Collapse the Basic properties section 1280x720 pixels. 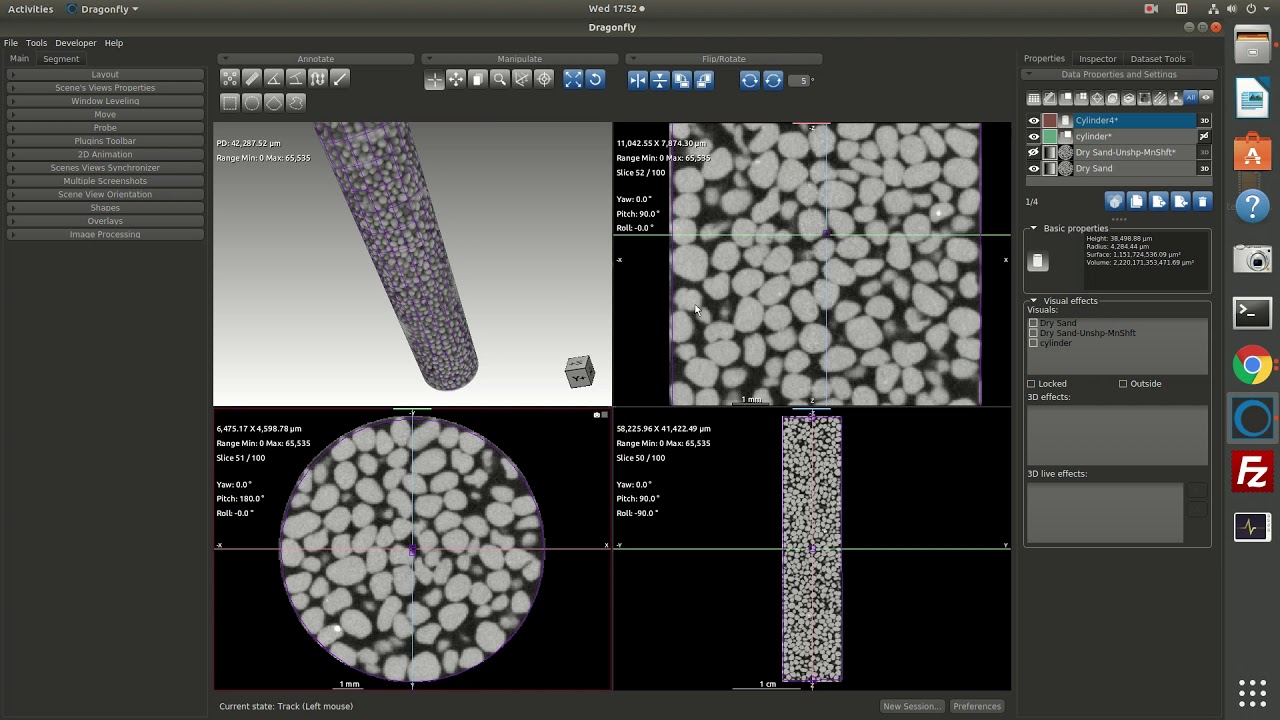point(1034,228)
